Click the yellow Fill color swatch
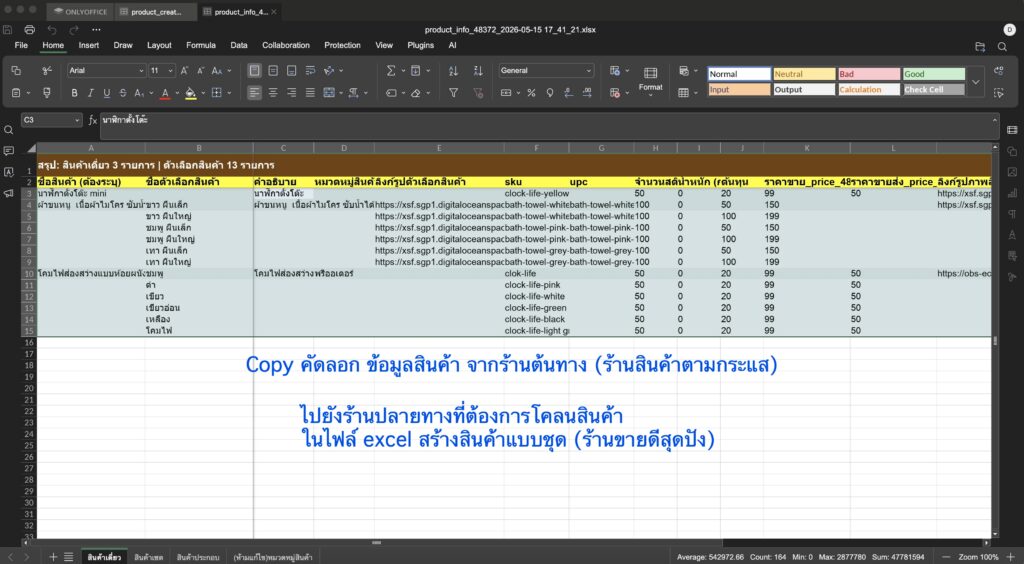This screenshot has width=1024, height=564. pos(191,93)
